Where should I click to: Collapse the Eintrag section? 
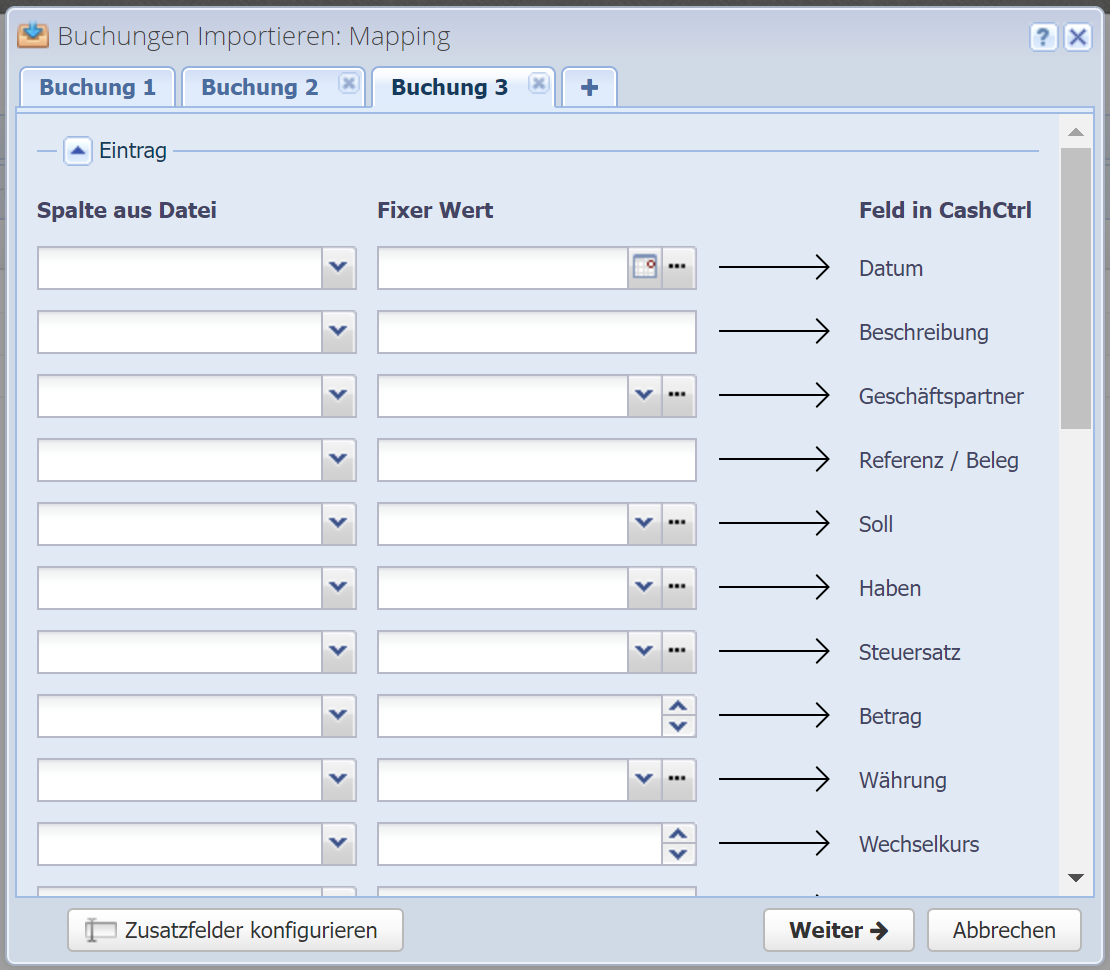(78, 152)
